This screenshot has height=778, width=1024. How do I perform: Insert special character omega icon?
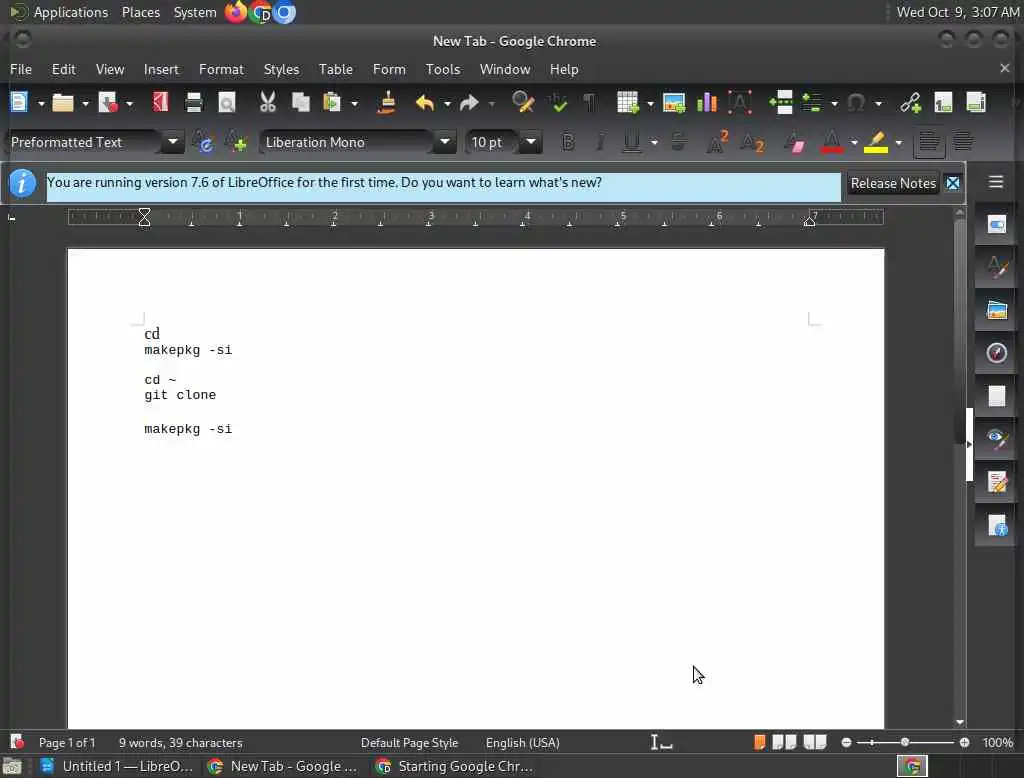click(856, 103)
